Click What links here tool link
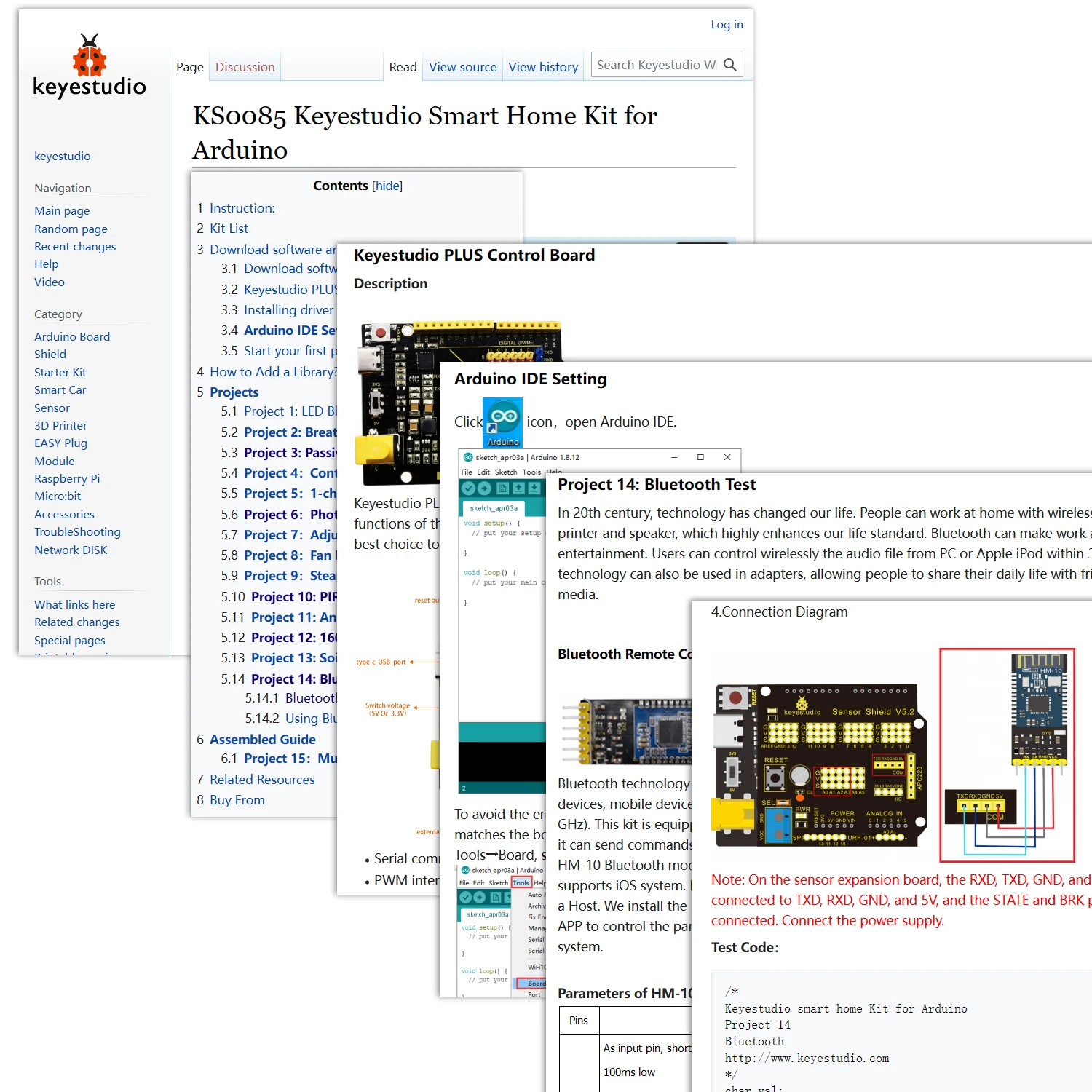The height and width of the screenshot is (1092, 1092). click(x=74, y=604)
